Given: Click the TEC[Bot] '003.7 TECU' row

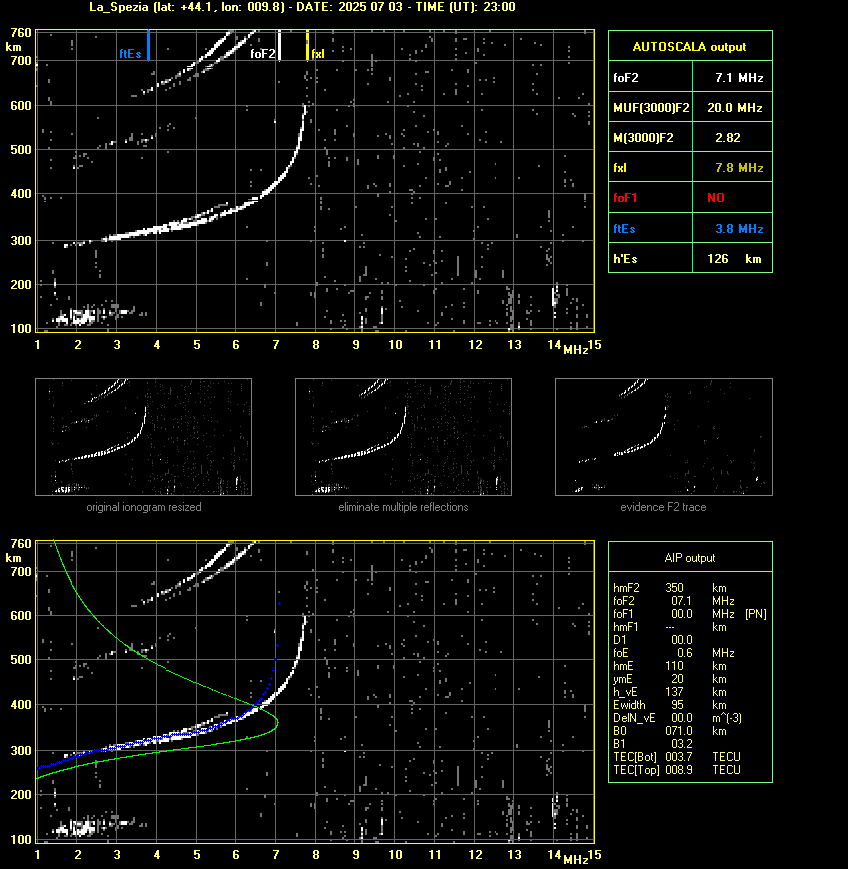Looking at the screenshot, I should tap(677, 756).
